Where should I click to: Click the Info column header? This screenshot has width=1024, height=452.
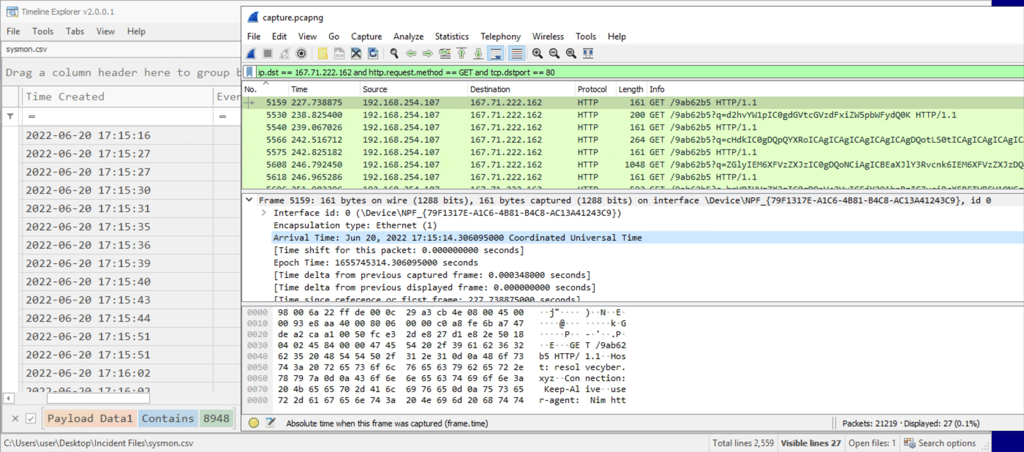835,89
